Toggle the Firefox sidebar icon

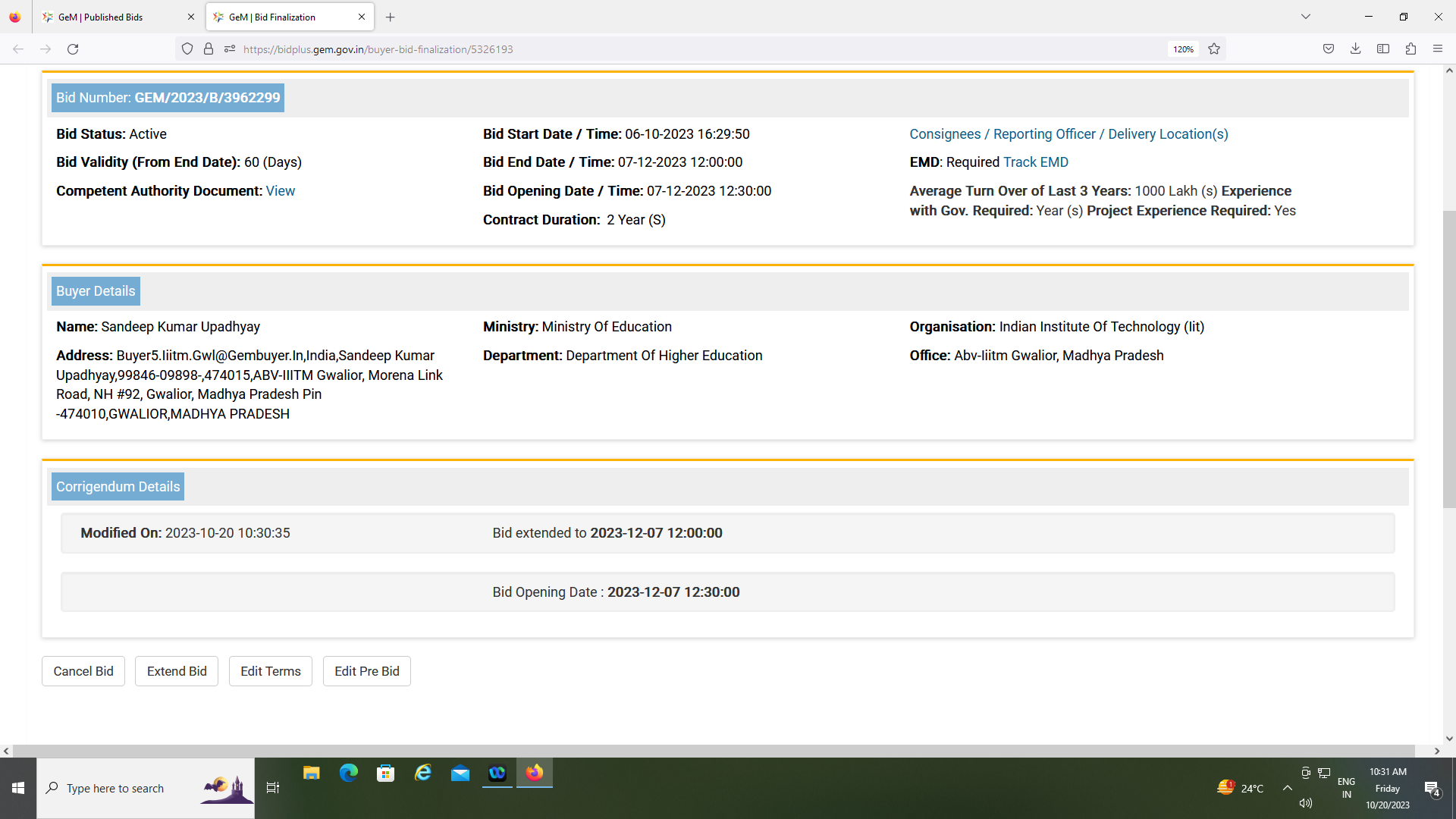coord(1383,49)
